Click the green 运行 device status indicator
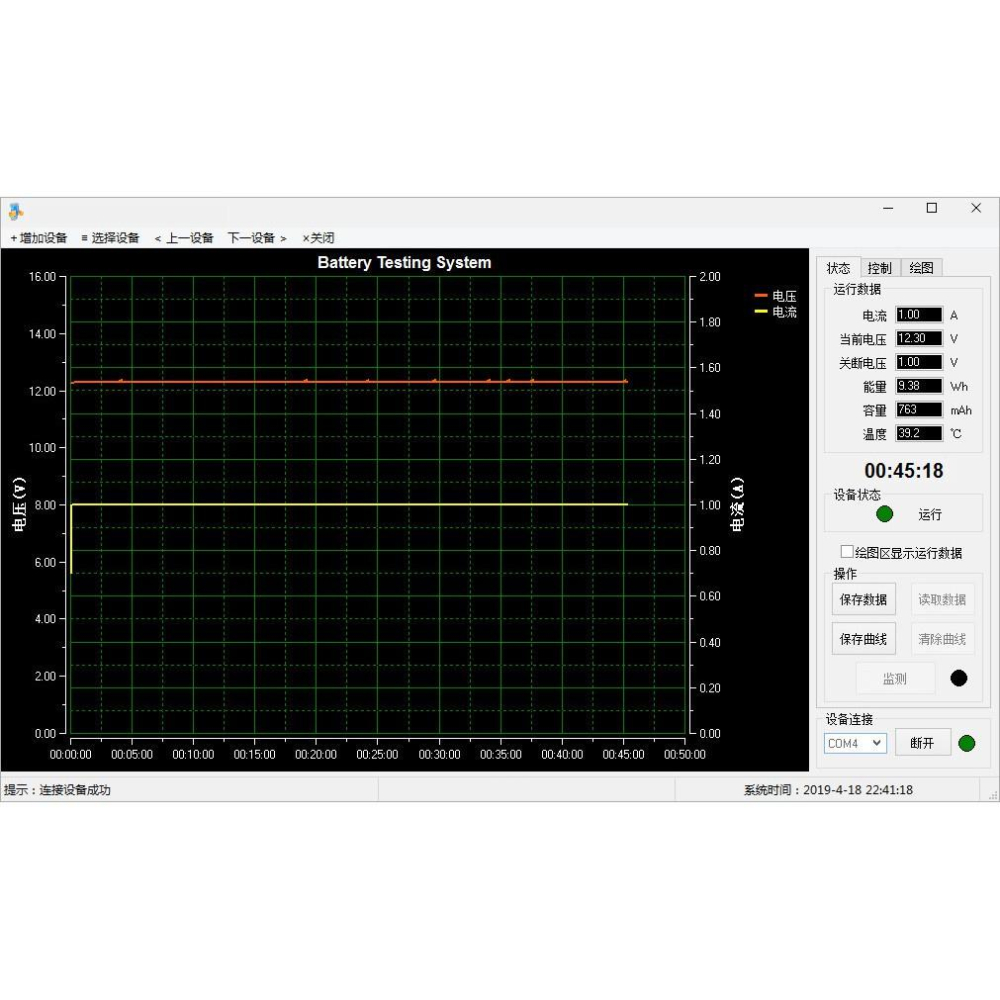1000x1000 pixels. tap(884, 513)
